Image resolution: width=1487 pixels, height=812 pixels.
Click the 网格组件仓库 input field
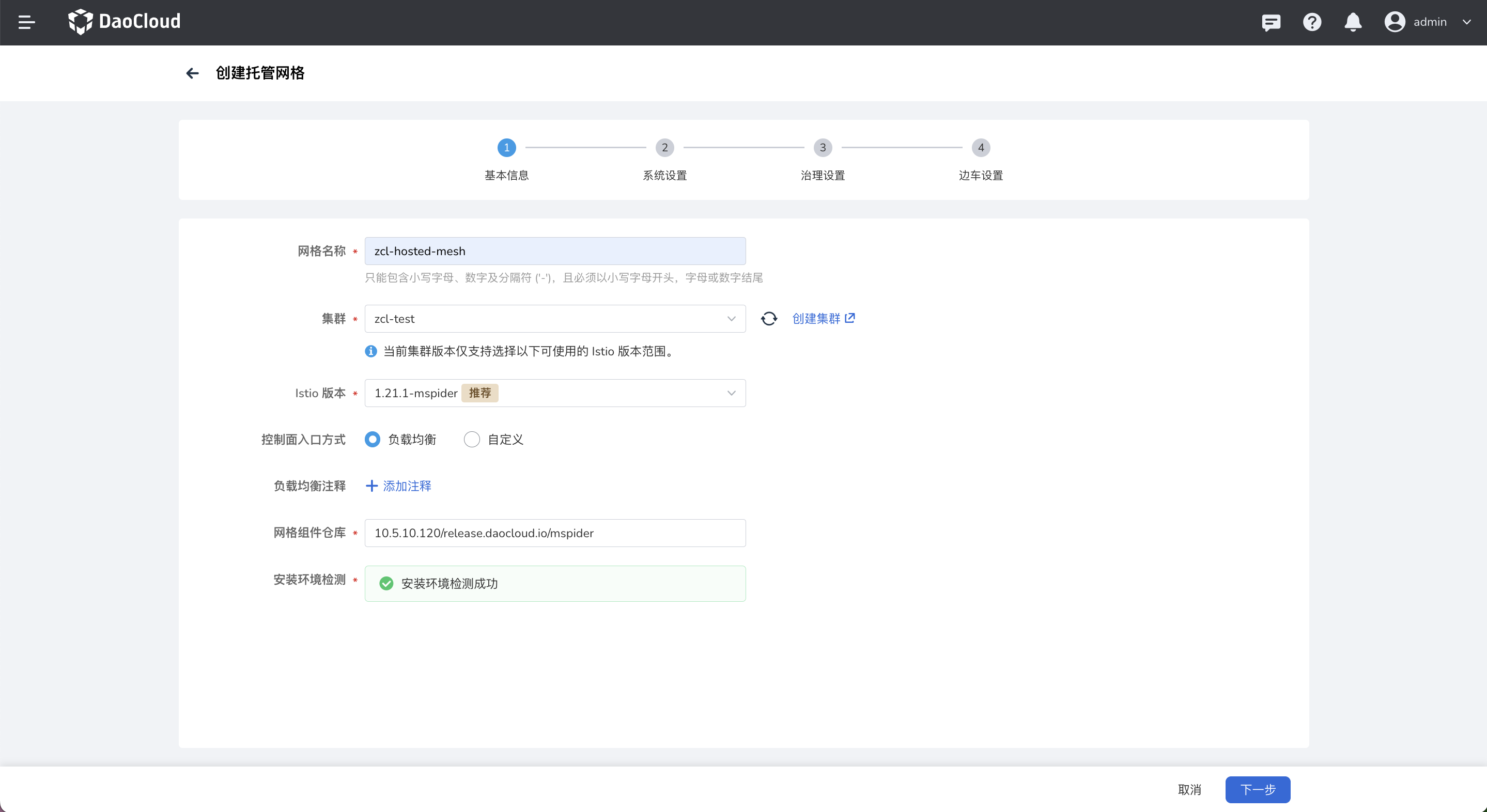tap(555, 533)
